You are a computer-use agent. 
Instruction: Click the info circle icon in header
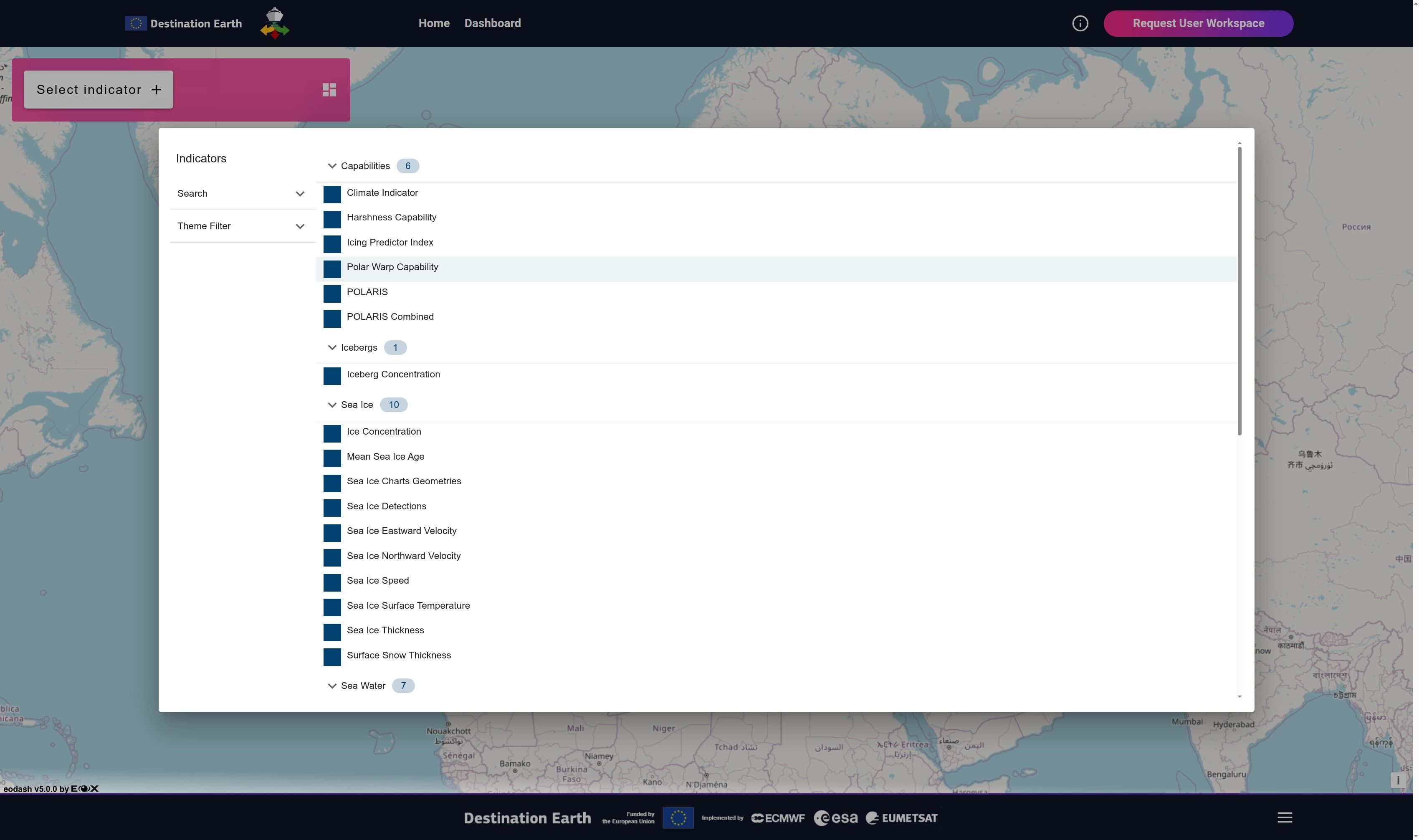point(1080,23)
